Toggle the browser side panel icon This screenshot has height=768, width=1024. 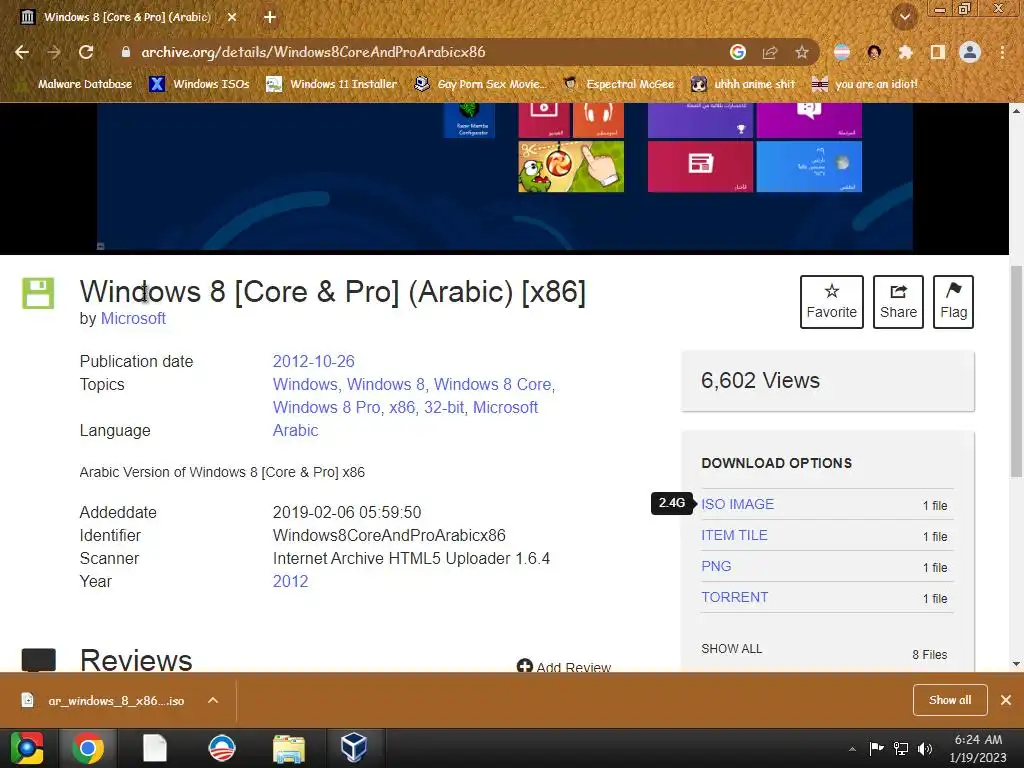click(x=938, y=52)
